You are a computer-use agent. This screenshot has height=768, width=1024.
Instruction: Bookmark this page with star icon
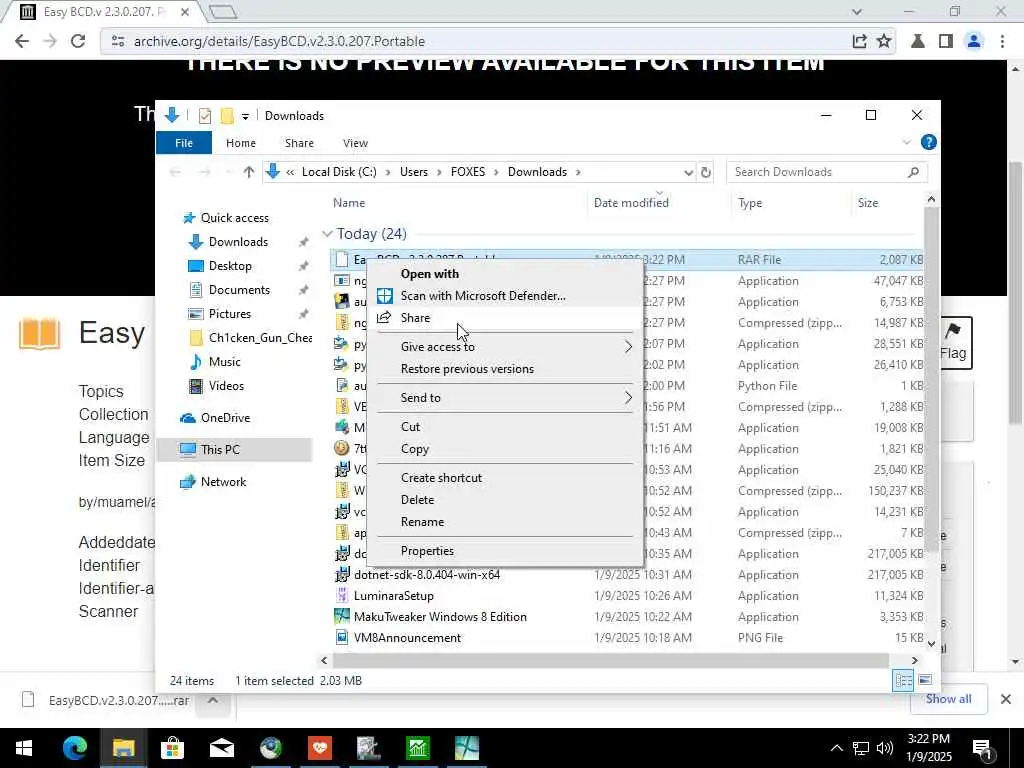(884, 41)
